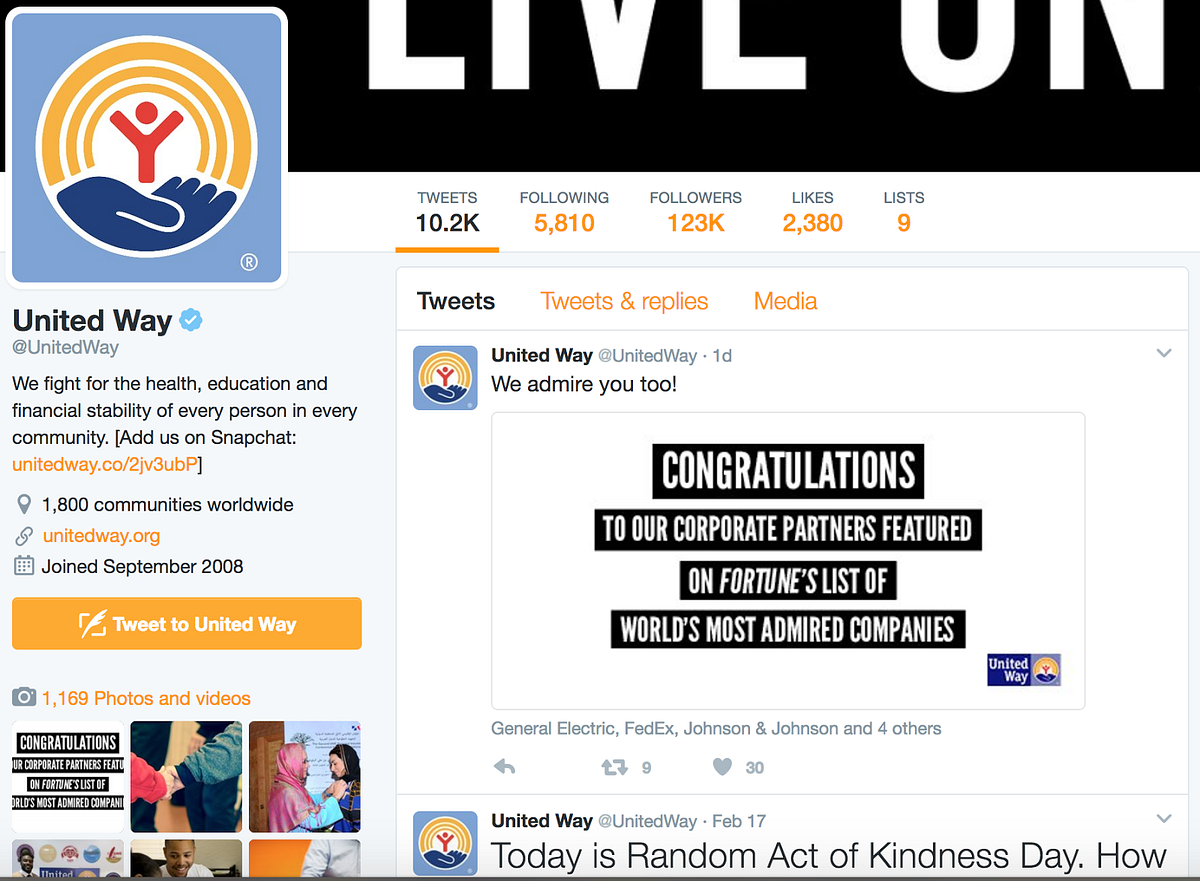Click the camera icon next to Photos and videos
1200x881 pixels.
coord(24,697)
